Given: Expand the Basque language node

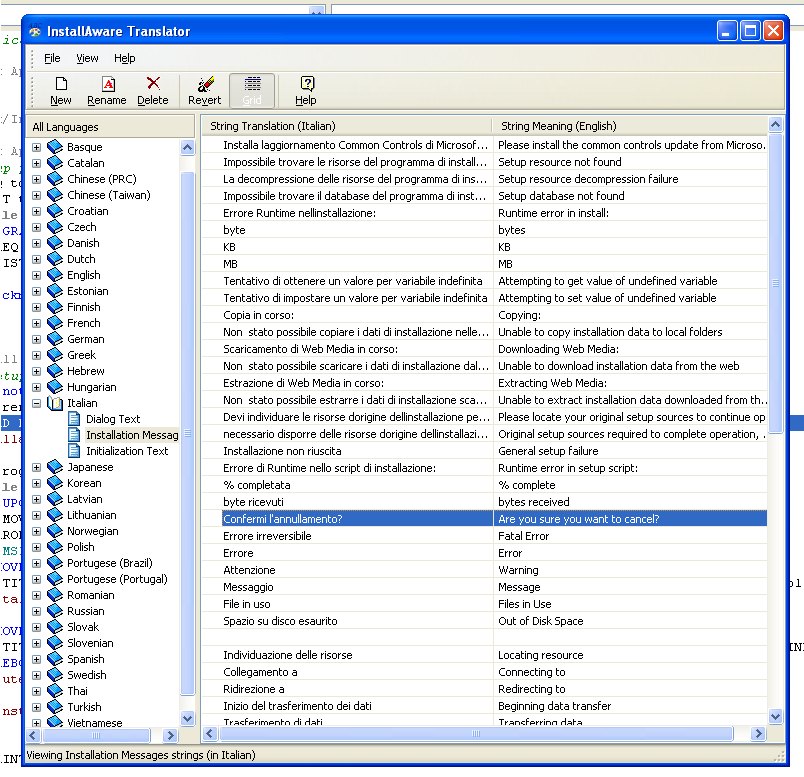Looking at the screenshot, I should coord(36,147).
